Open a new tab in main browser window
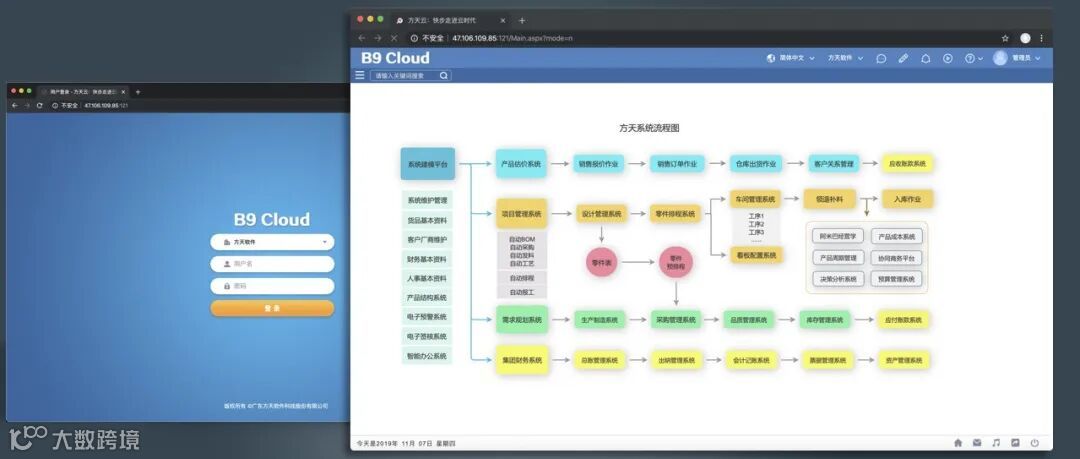 [x=521, y=21]
